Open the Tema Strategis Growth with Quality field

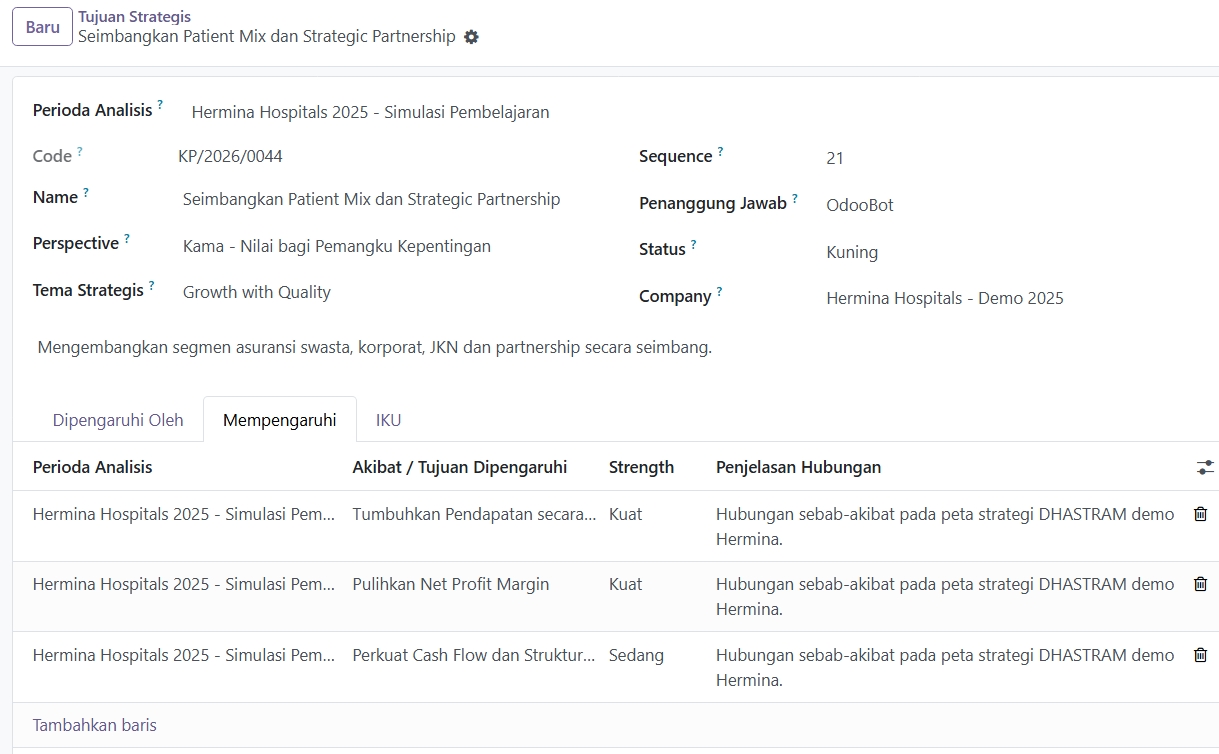point(400,292)
